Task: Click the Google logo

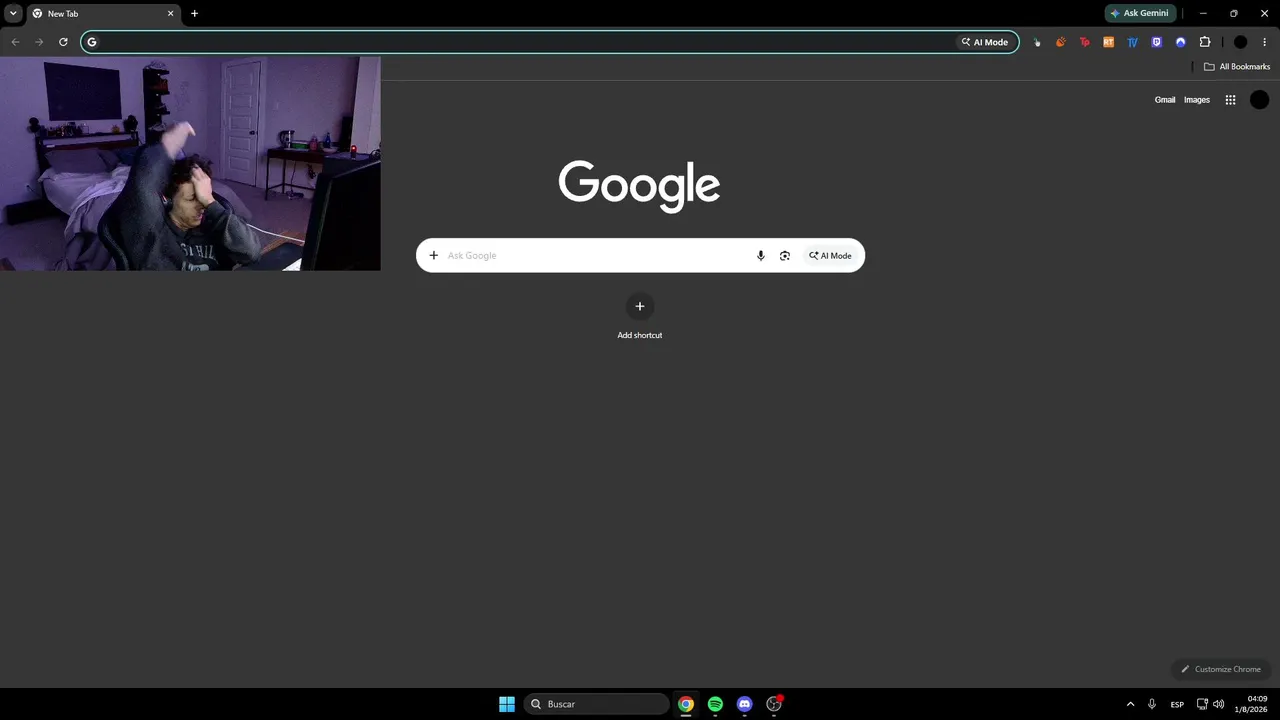Action: pyautogui.click(x=639, y=186)
